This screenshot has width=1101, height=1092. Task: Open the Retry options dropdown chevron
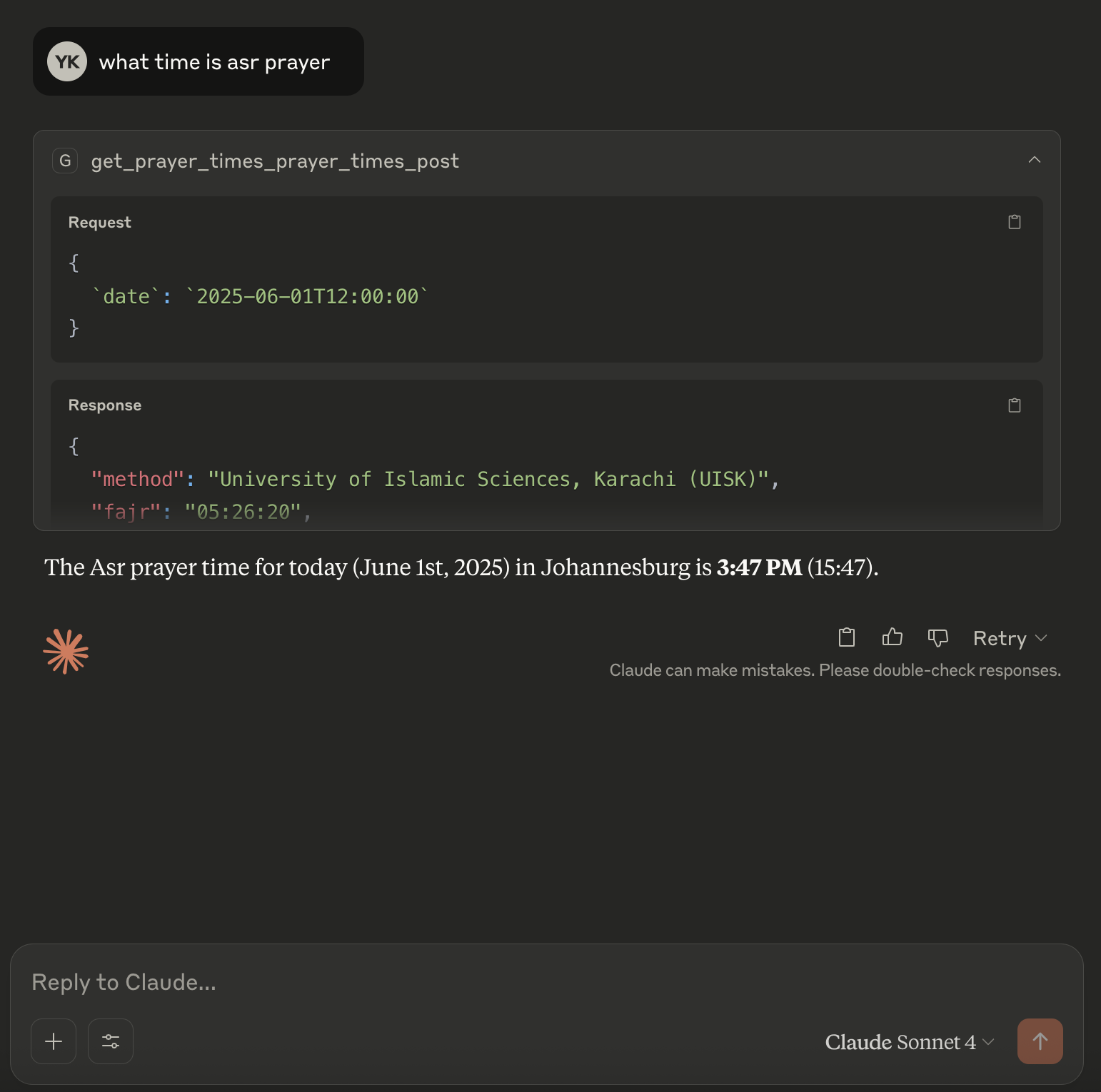[1042, 638]
